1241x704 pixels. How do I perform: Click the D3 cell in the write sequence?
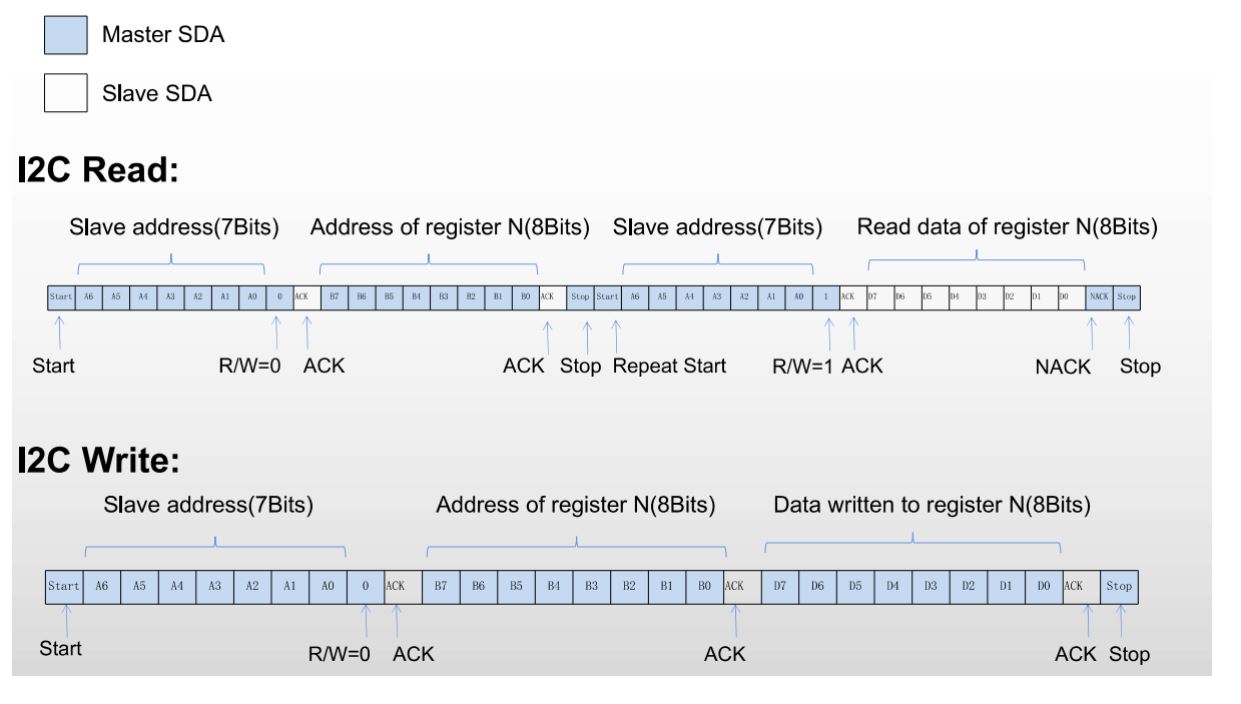point(931,586)
